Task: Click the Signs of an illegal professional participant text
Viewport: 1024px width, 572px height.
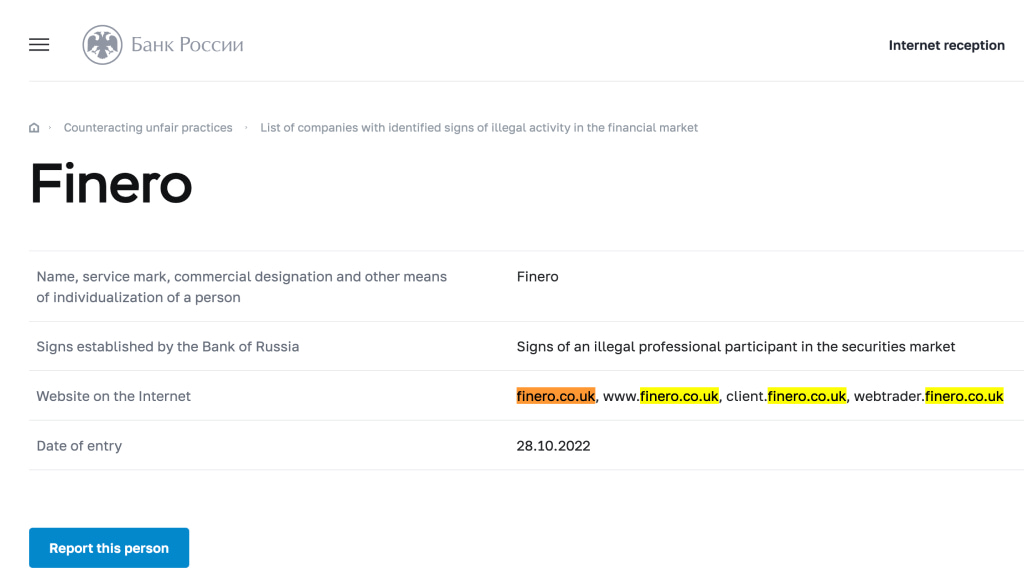Action: (736, 347)
